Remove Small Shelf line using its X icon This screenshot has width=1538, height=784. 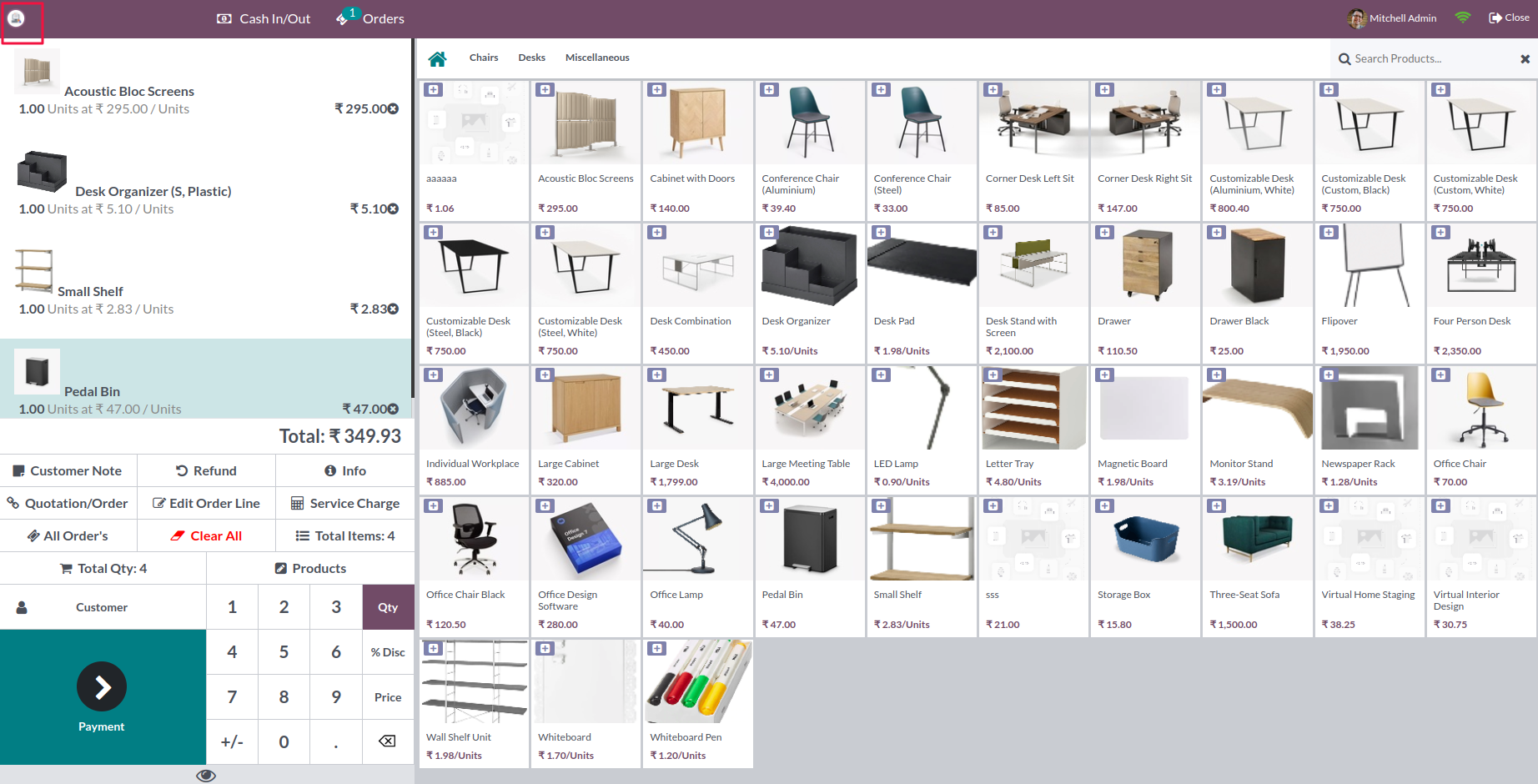(x=393, y=309)
